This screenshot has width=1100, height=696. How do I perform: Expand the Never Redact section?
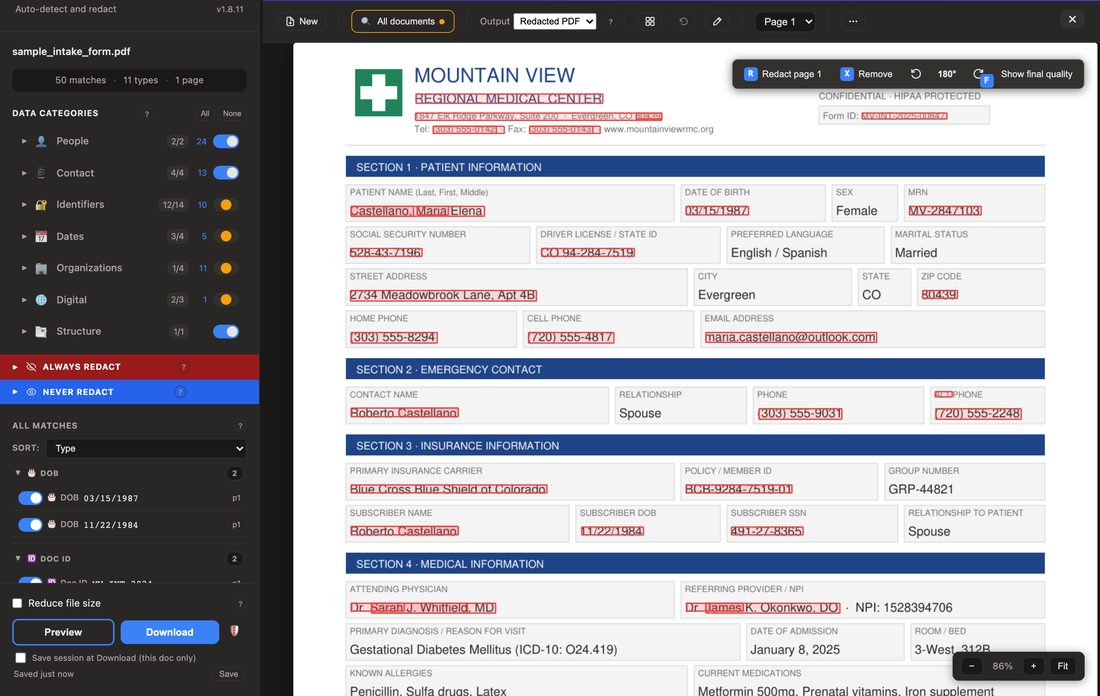[x=15, y=392]
